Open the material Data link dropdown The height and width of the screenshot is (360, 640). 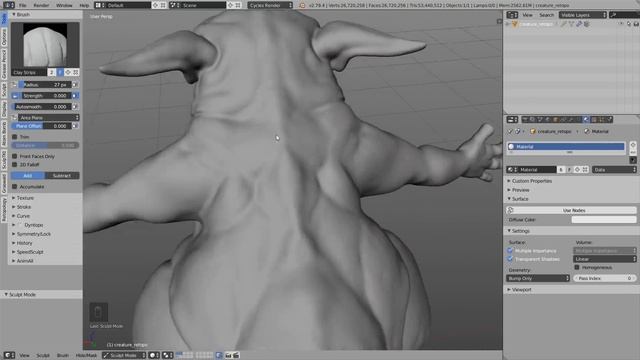click(615, 169)
